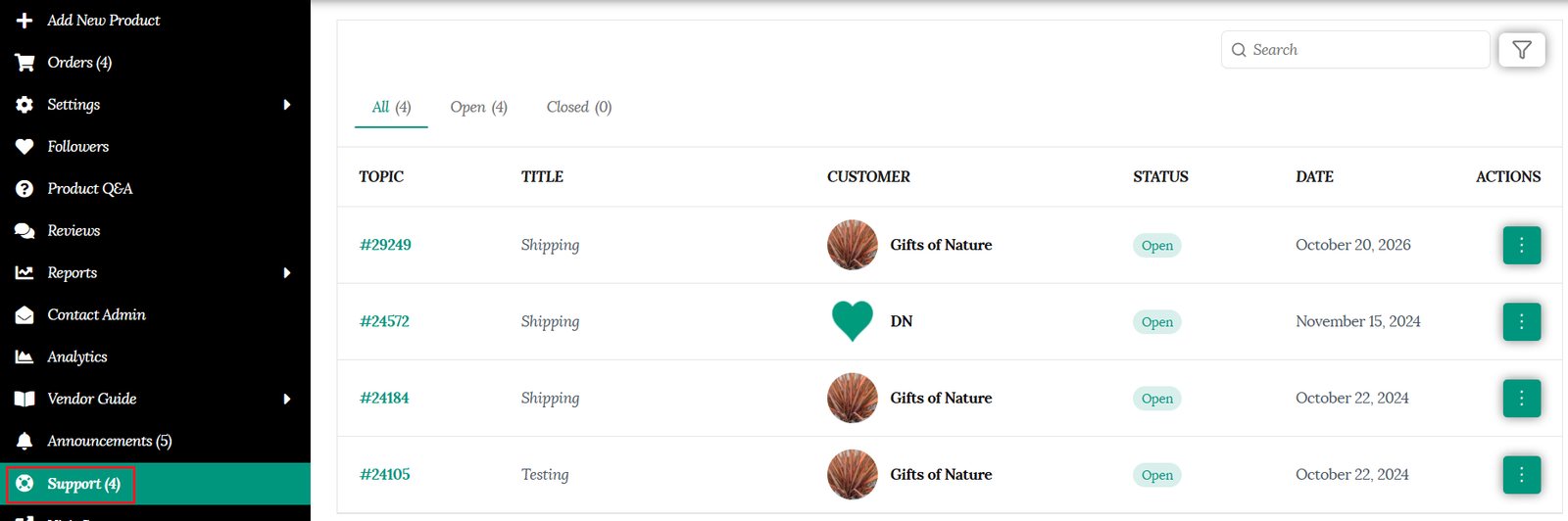Click Open status badge of #24184
The height and width of the screenshot is (521, 1568).
coord(1157,399)
